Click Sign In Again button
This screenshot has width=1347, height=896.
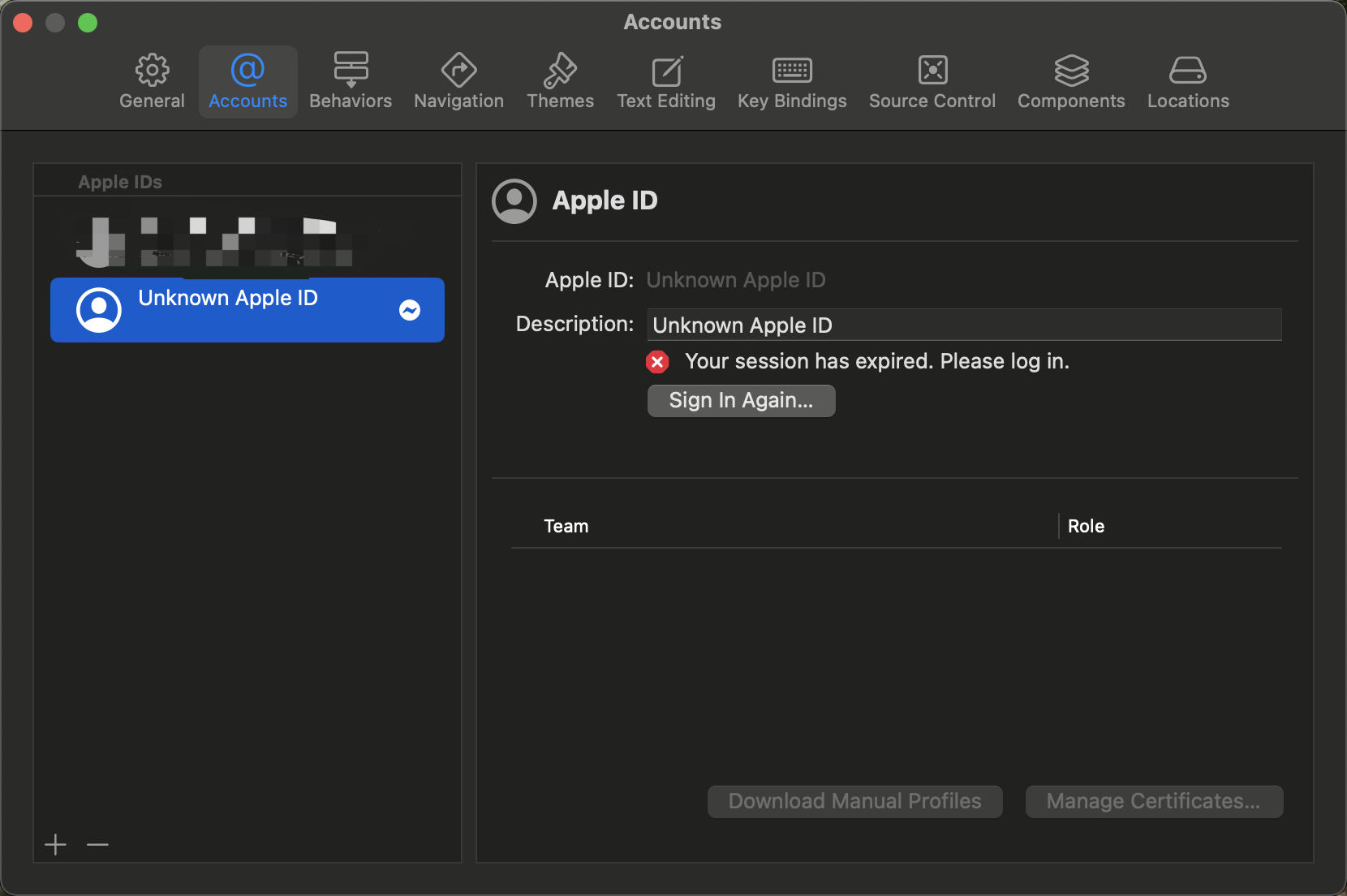(x=741, y=401)
